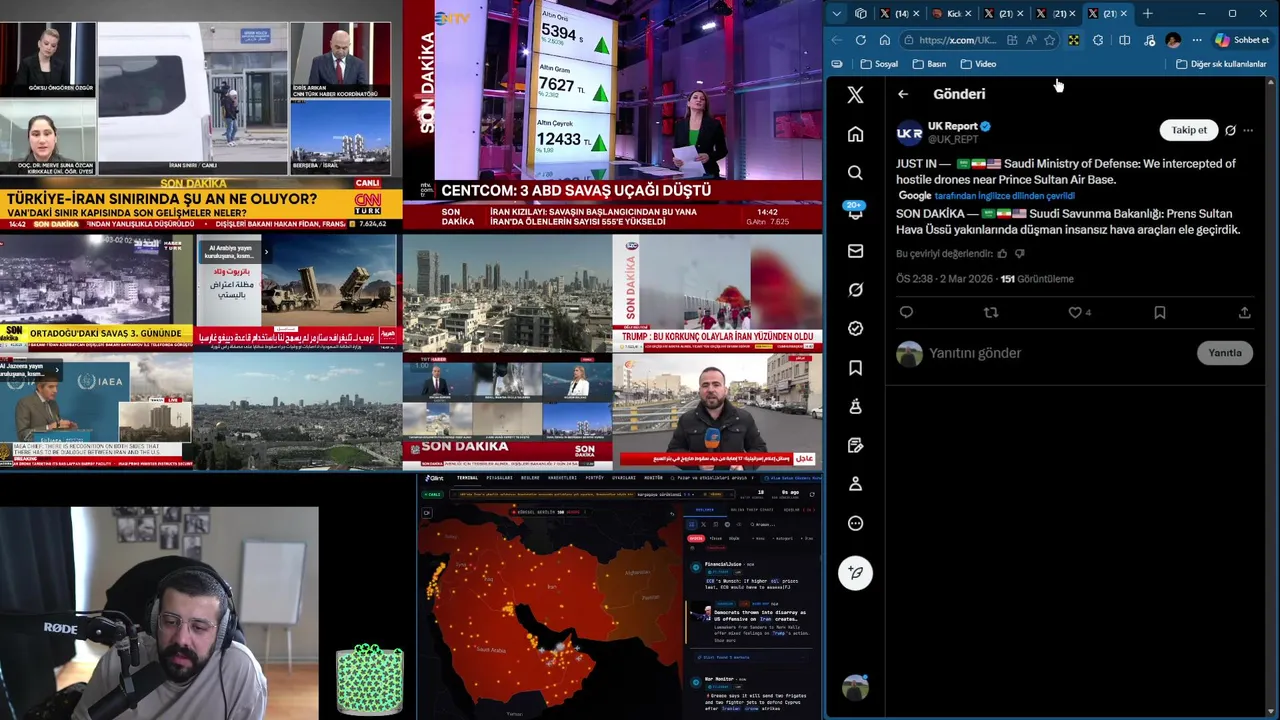Open Edge workspaces icon
Viewport: 1280px width, 720px height.
tap(861, 14)
